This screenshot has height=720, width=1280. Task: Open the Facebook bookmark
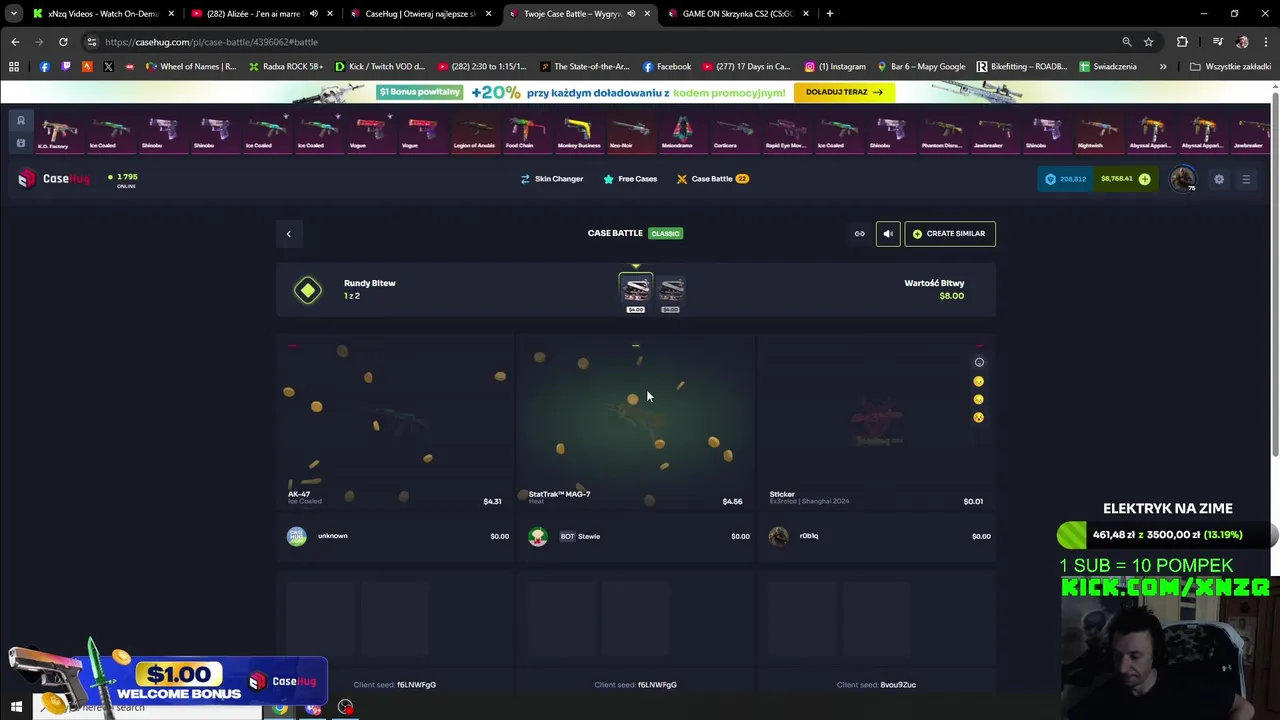667,67
